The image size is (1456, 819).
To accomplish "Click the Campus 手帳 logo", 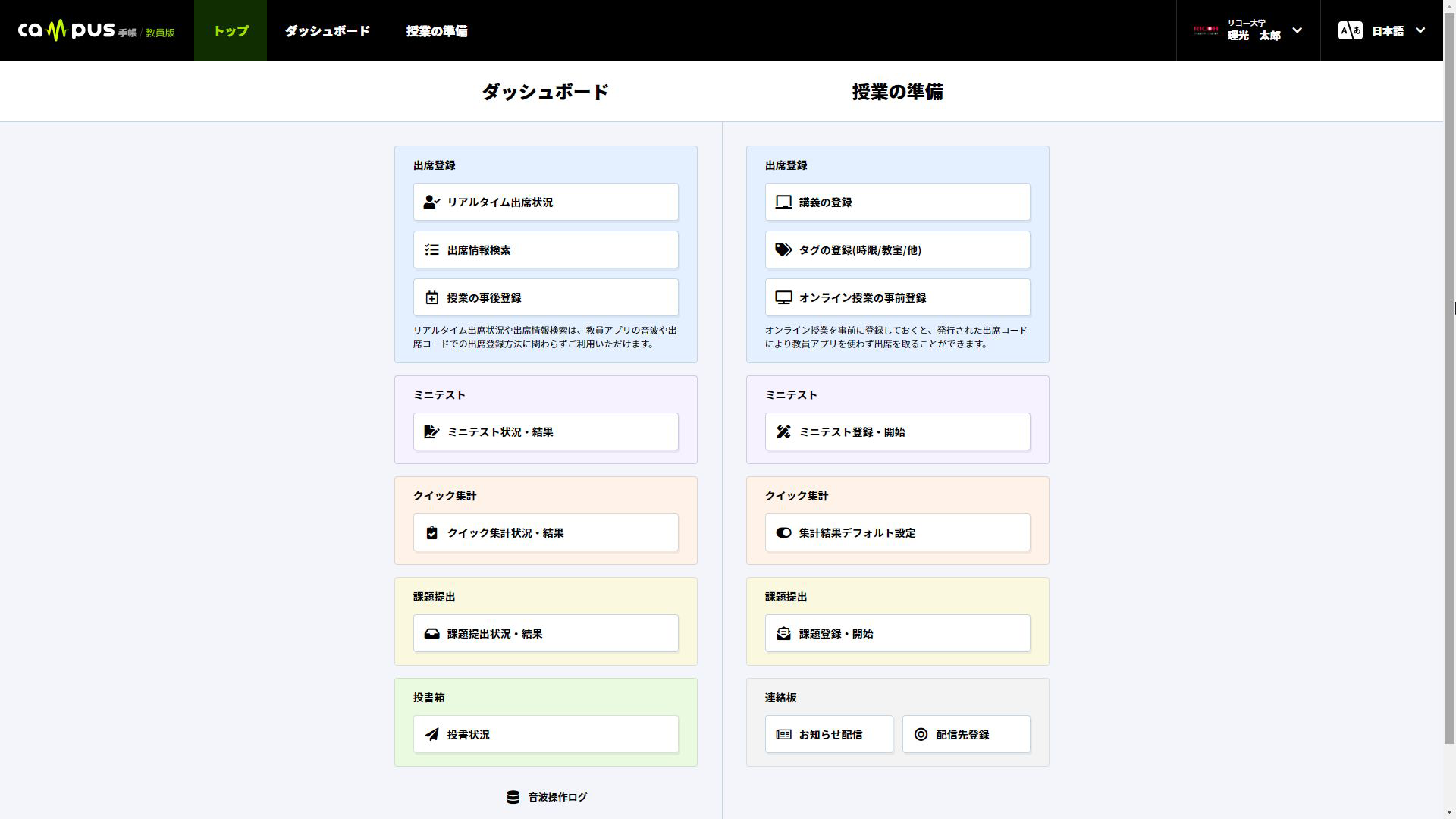I will click(96, 30).
